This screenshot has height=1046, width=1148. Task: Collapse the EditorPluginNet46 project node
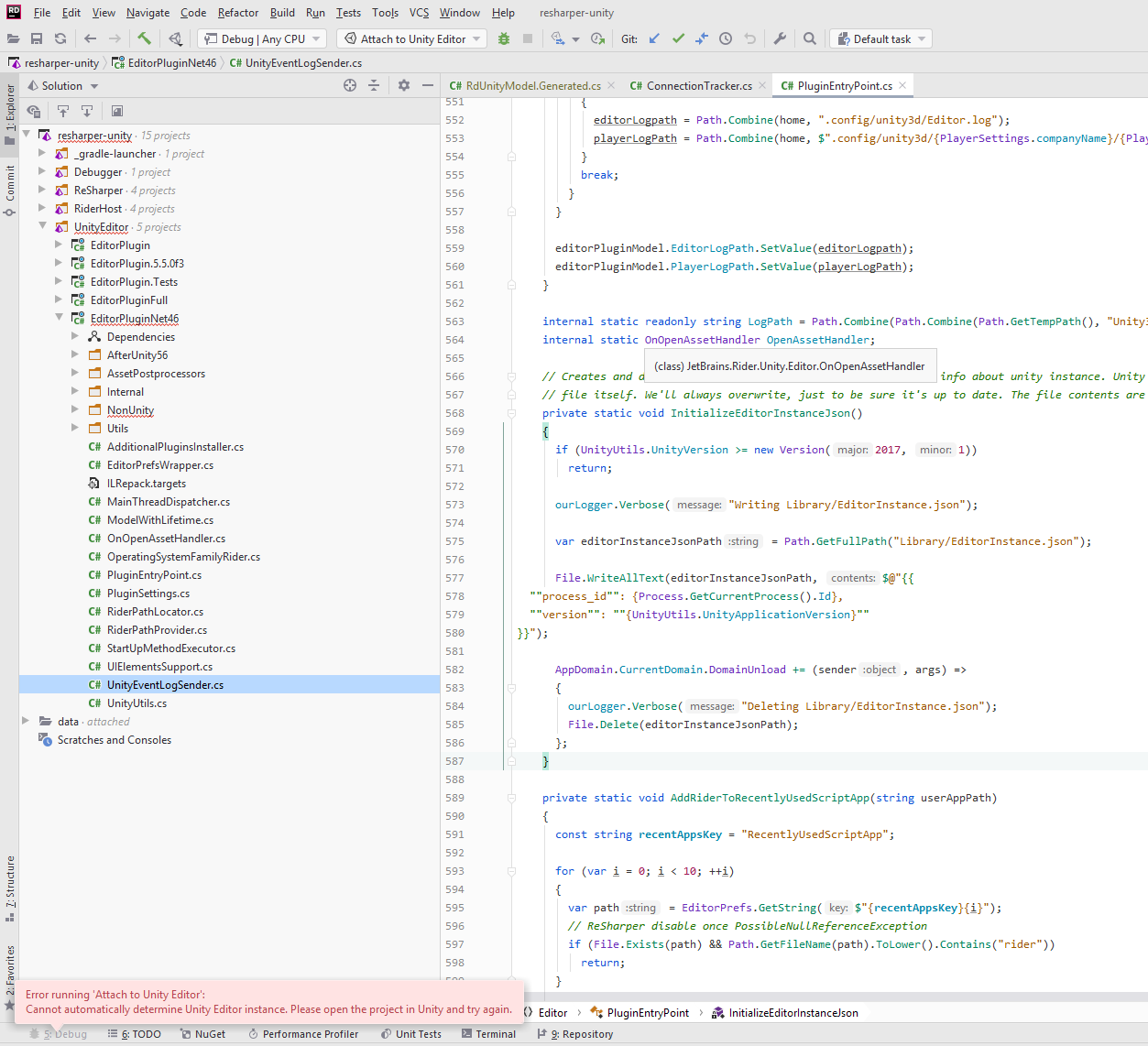tap(59, 319)
